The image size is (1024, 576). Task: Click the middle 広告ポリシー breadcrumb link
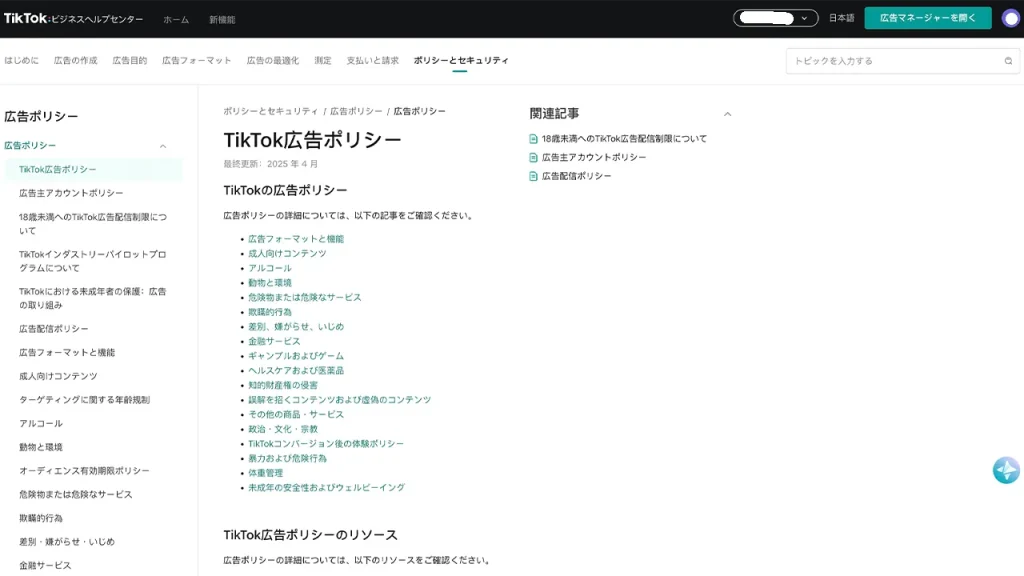click(x=356, y=112)
